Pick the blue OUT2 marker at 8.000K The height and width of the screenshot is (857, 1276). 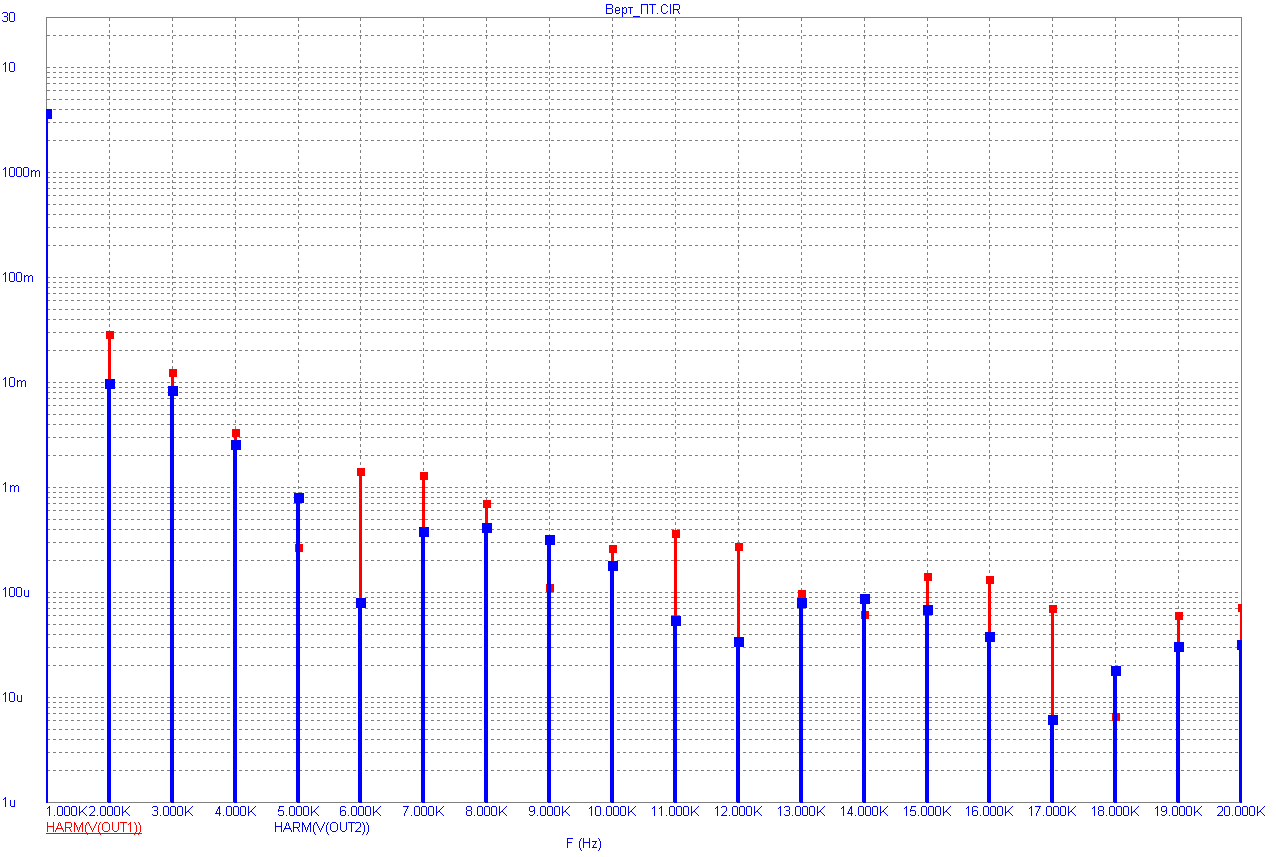(x=487, y=528)
